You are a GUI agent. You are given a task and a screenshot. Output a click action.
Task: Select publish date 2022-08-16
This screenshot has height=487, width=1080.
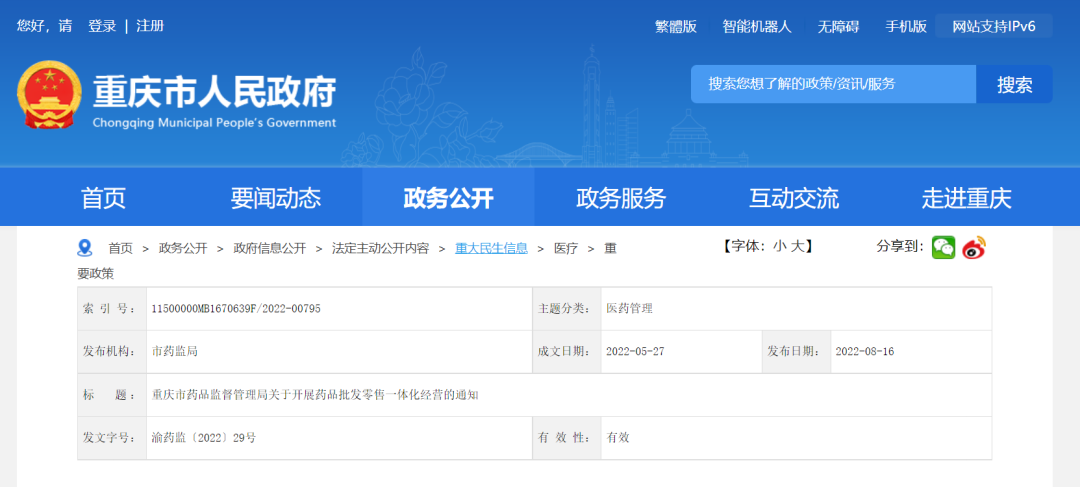pyautogui.click(x=865, y=351)
